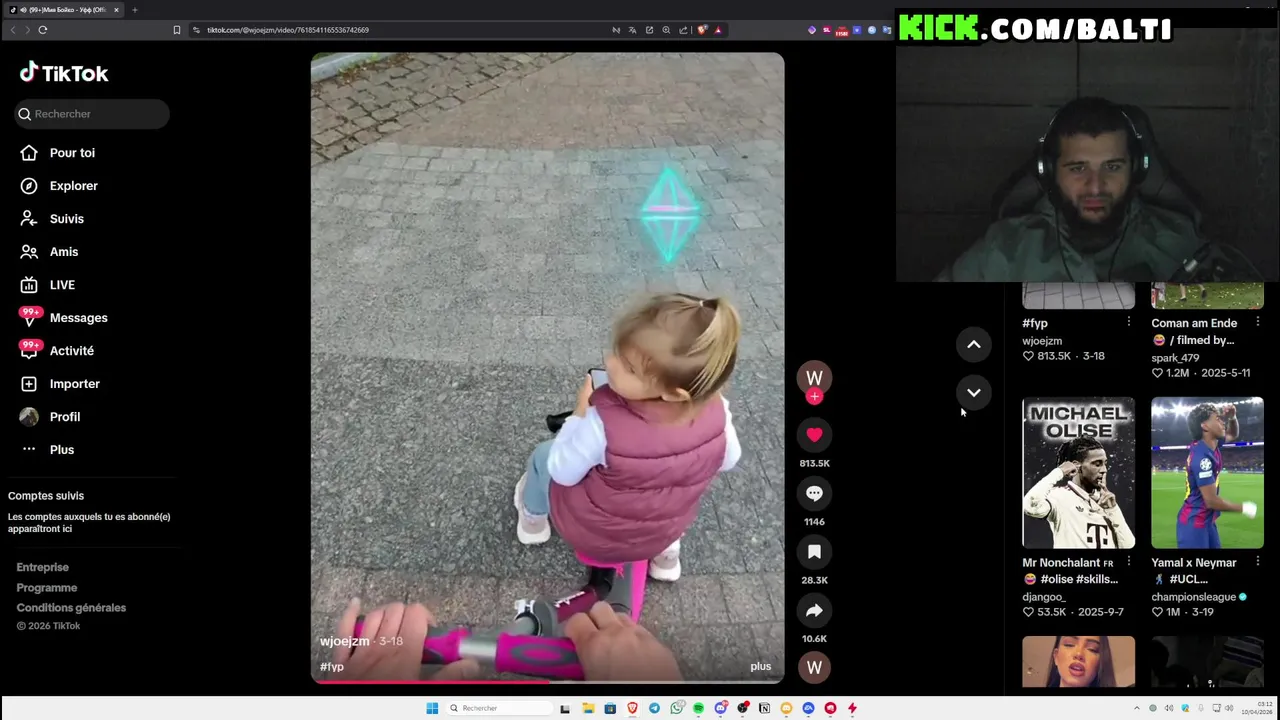
Task: Open Notion from the taskbar
Action: pyautogui.click(x=764, y=708)
